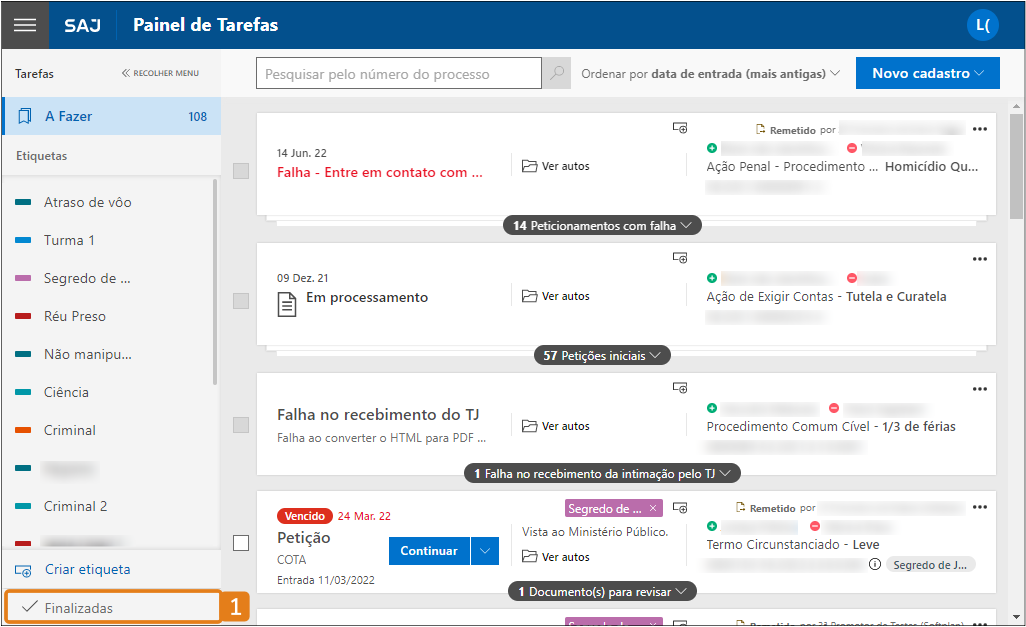Open Novo cadastro
Image resolution: width=1026 pixels, height=627 pixels.
(926, 72)
